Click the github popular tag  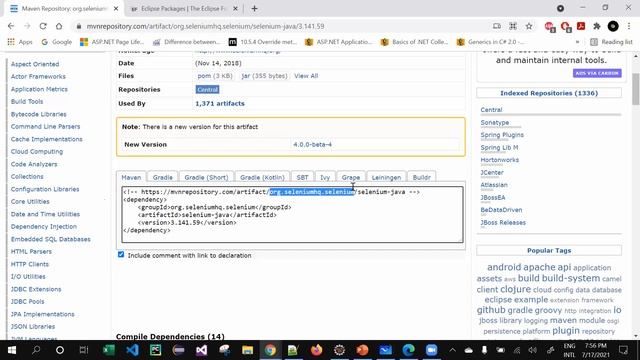click(x=491, y=310)
